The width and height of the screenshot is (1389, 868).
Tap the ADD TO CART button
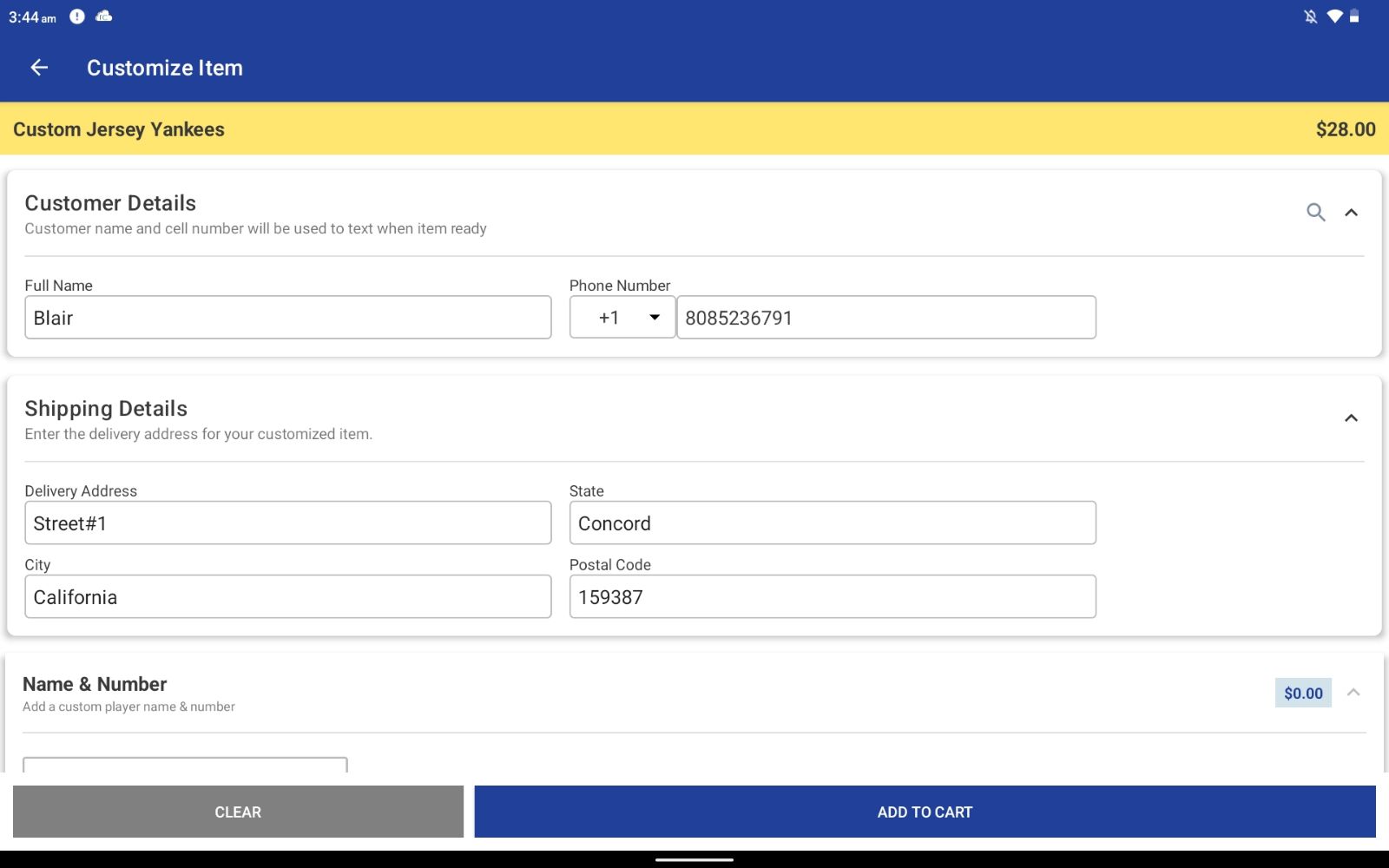click(925, 812)
